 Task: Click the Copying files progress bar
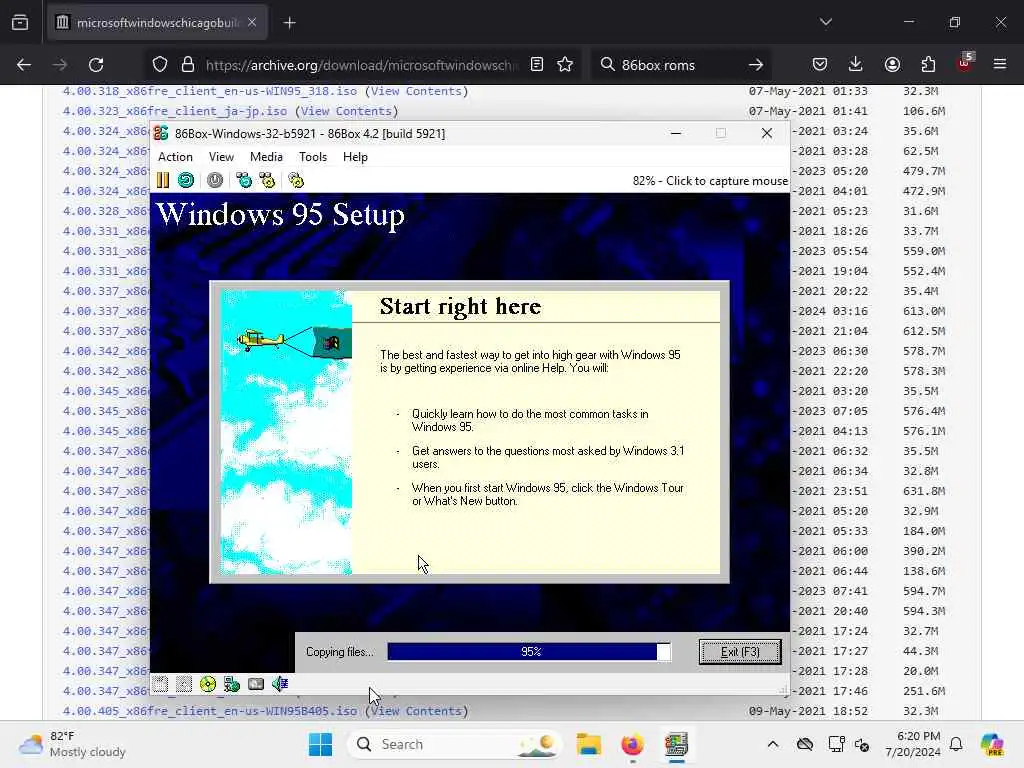(x=529, y=652)
